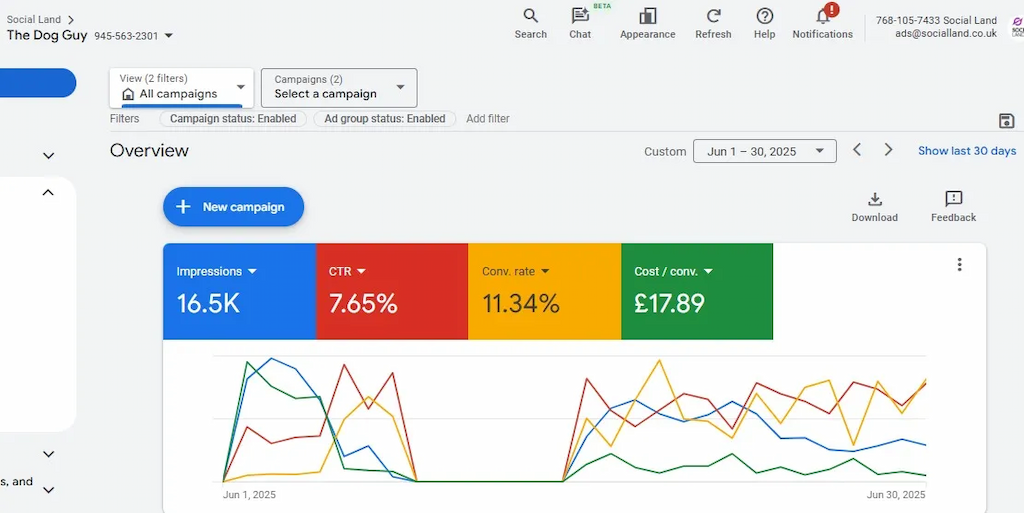
Task: Open the Help question mark icon
Action: [764, 16]
